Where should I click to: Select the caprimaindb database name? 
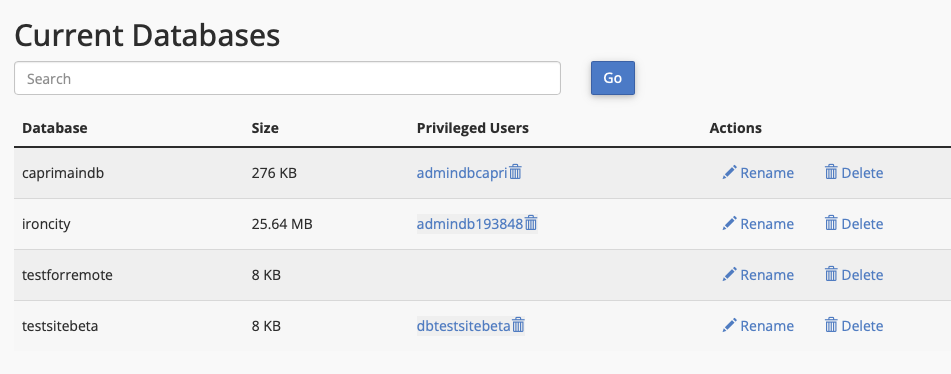[63, 173]
